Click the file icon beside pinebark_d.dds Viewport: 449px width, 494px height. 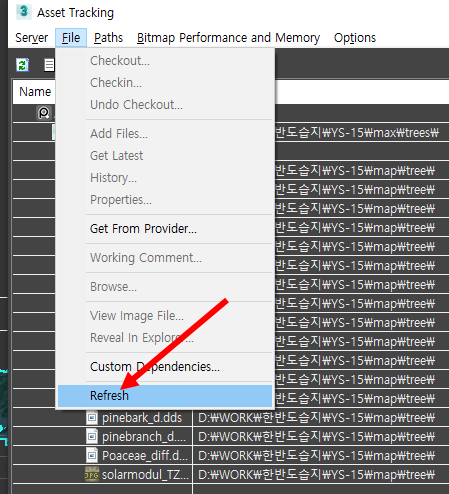[x=92, y=417]
